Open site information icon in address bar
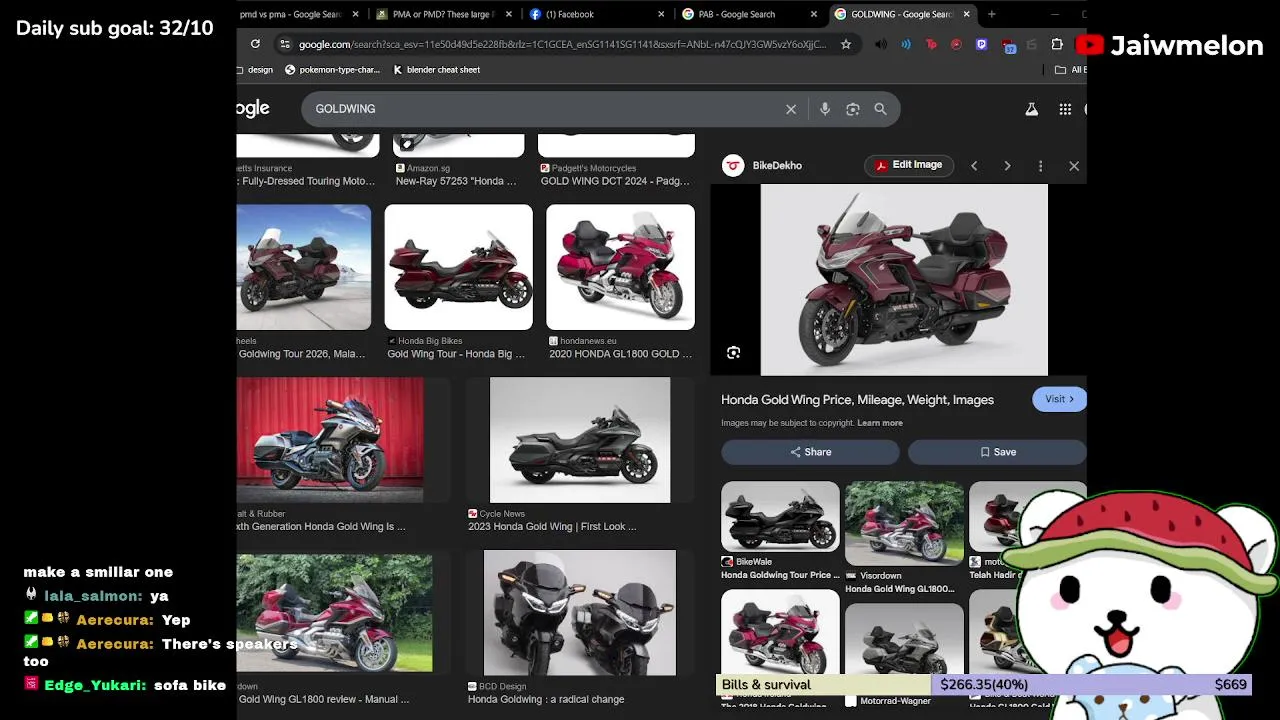The width and height of the screenshot is (1280, 720). click(285, 44)
